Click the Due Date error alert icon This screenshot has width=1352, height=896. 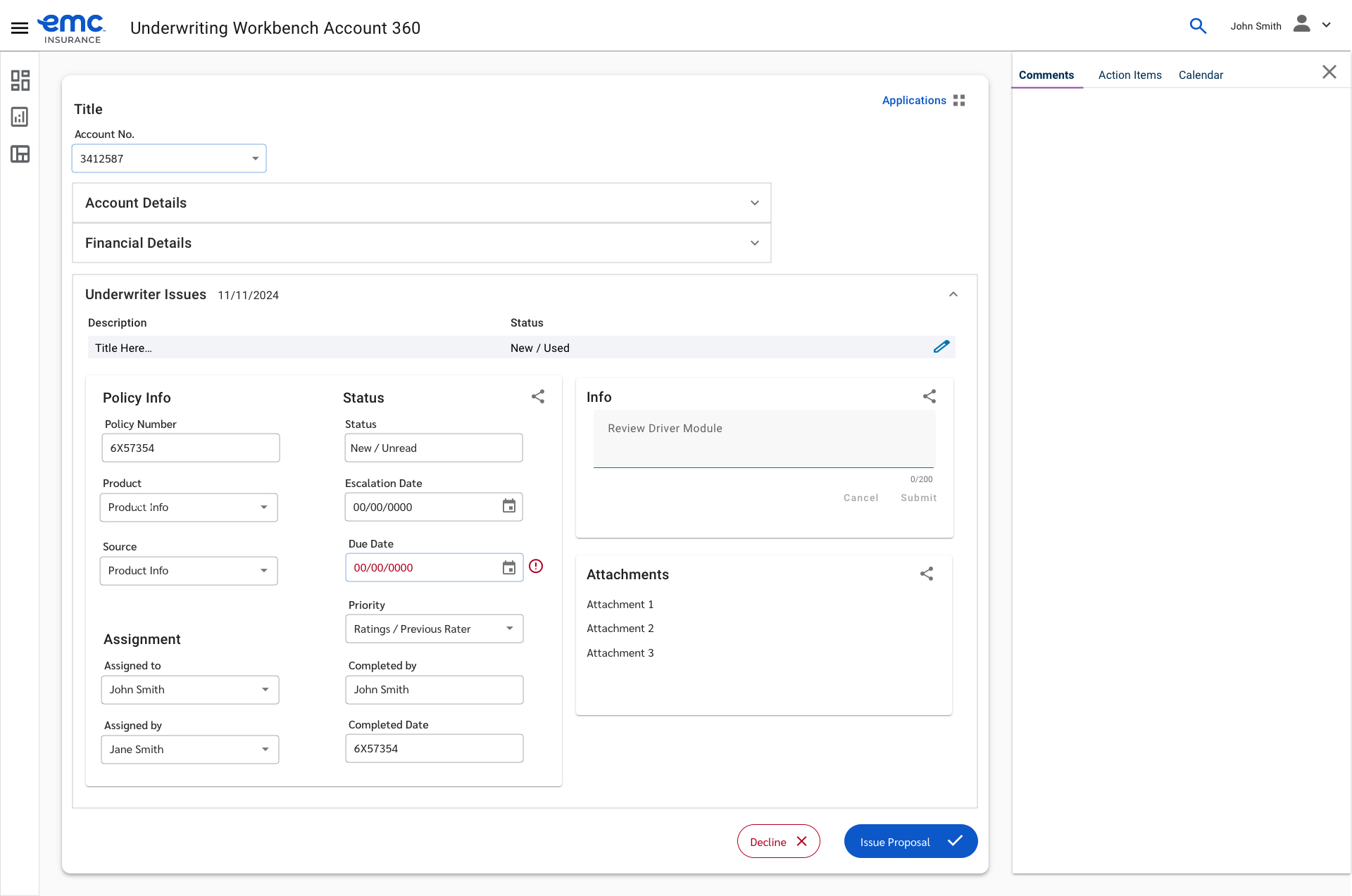(536, 567)
